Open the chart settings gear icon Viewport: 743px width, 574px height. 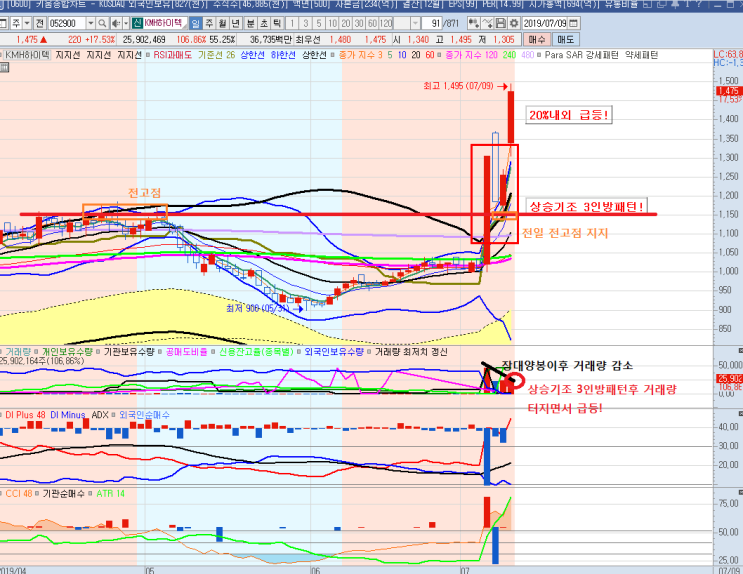coord(514,23)
